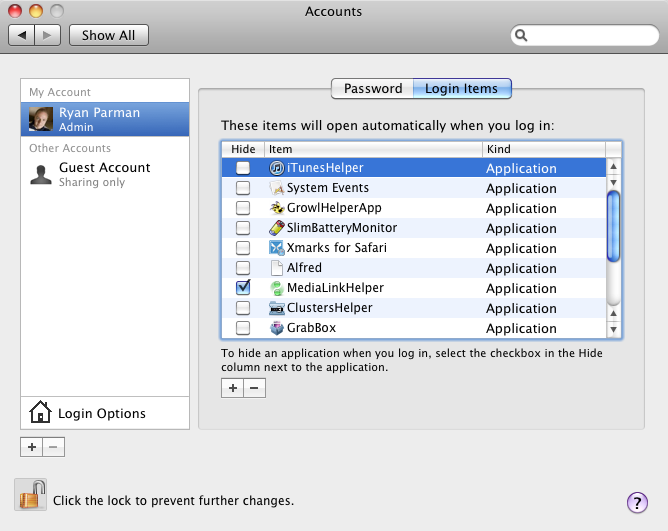This screenshot has width=668, height=531.
Task: Click the System Events app icon
Action: (276, 188)
